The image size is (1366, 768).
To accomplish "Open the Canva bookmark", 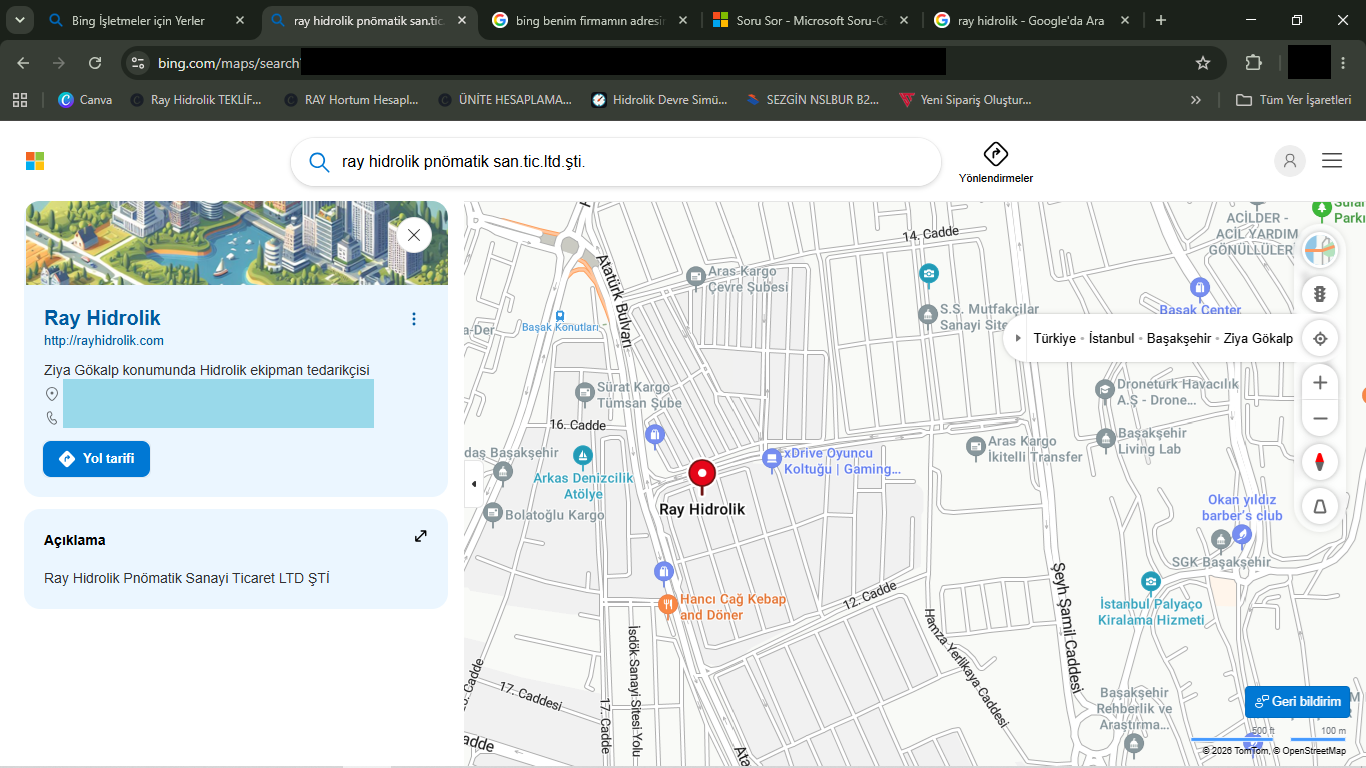I will (85, 100).
